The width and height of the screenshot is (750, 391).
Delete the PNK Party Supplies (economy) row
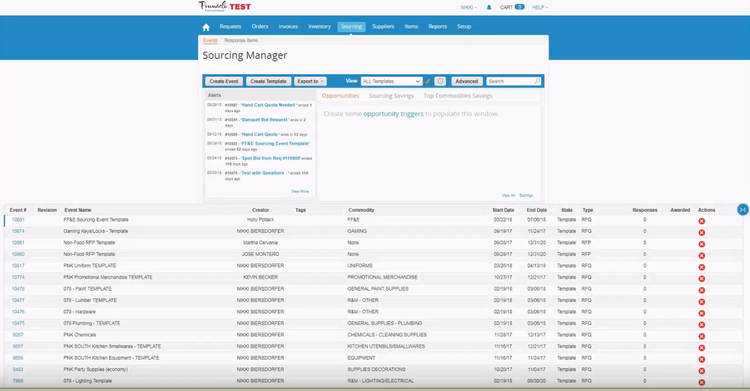(702, 370)
